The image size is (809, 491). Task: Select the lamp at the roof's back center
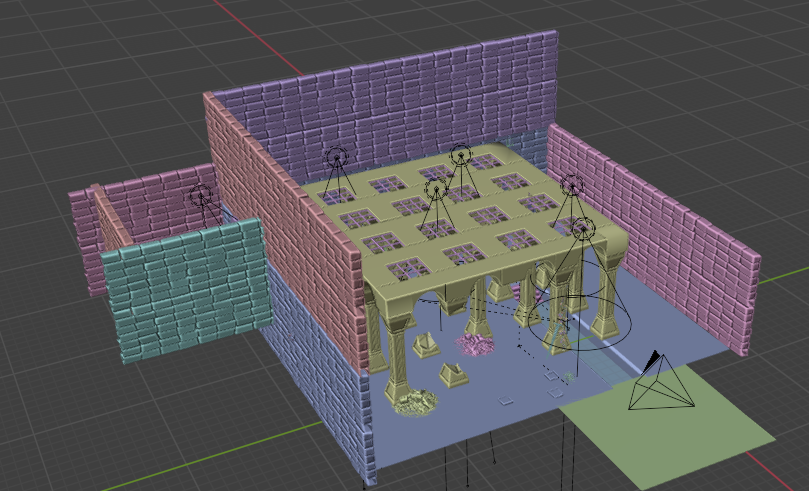[460, 154]
